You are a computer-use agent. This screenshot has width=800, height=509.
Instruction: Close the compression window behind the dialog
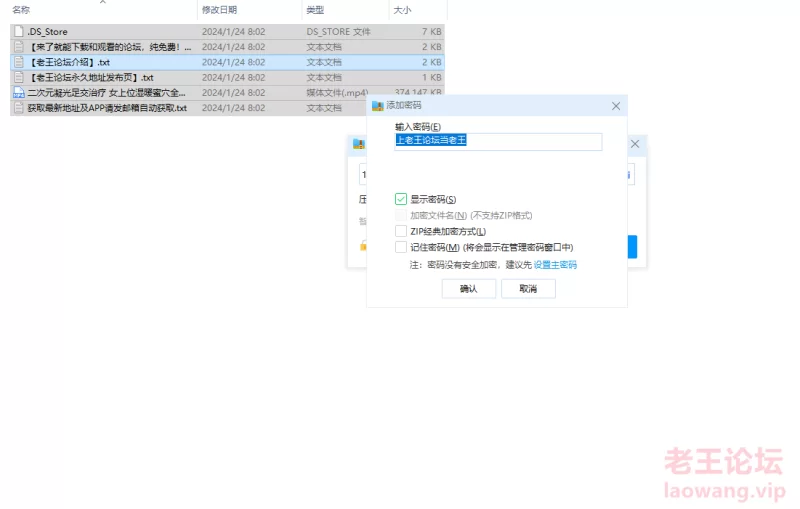click(635, 144)
